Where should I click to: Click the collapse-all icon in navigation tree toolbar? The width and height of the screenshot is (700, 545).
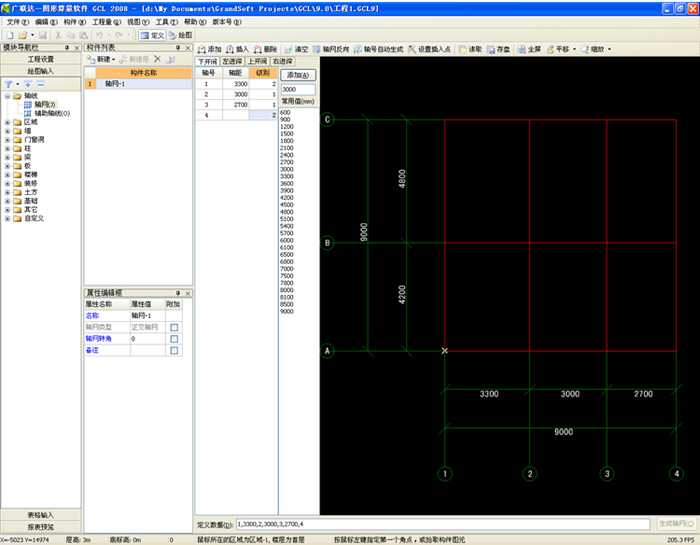[x=40, y=84]
